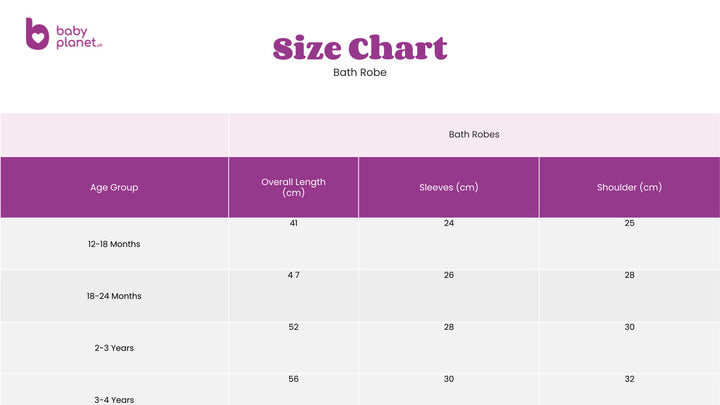Click shoulder value 25 for 12-18 Months

[x=629, y=223]
